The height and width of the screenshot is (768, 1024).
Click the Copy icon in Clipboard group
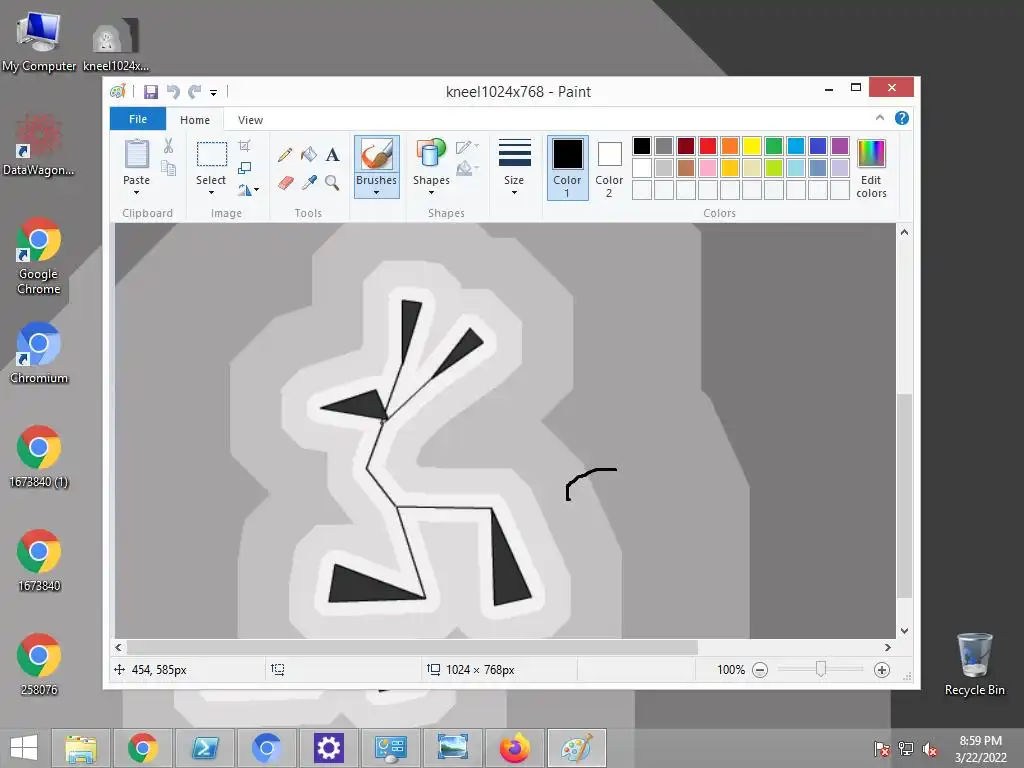click(168, 168)
